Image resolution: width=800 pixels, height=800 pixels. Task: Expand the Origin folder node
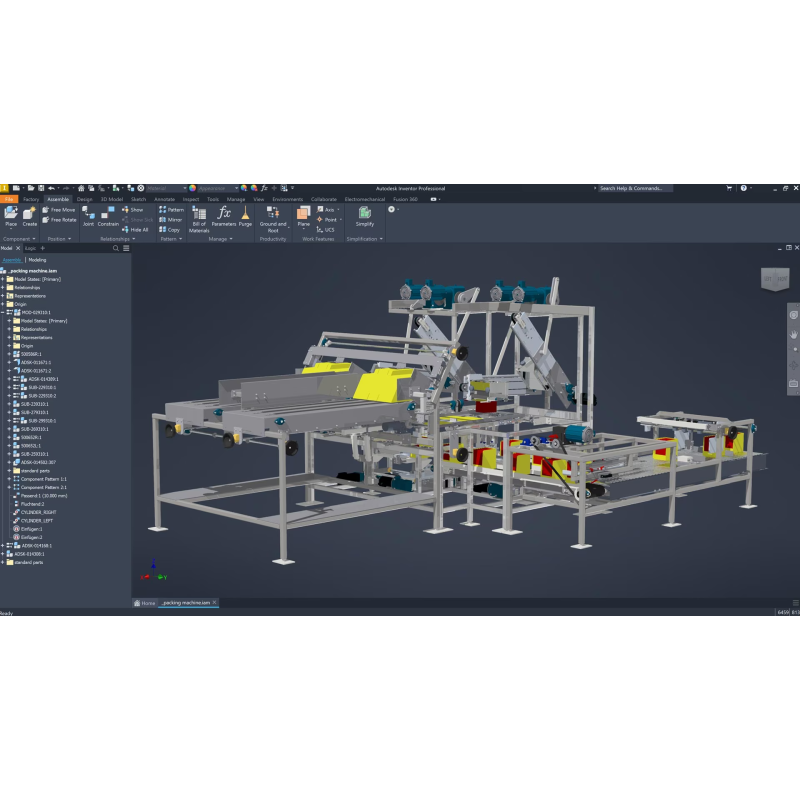coord(3,304)
